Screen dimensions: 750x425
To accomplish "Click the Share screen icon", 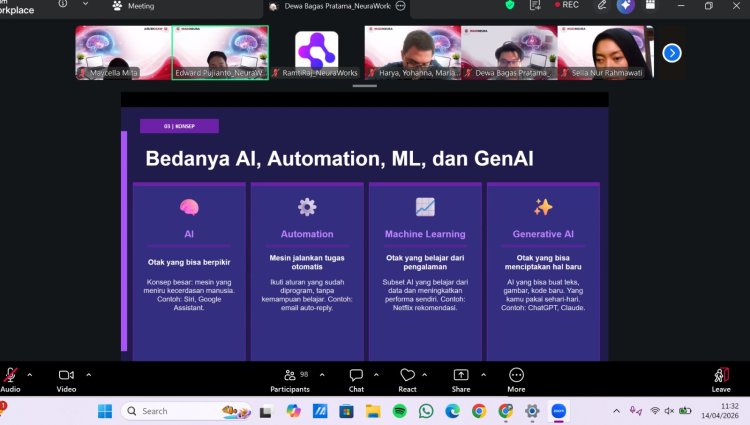I will pyautogui.click(x=461, y=375).
